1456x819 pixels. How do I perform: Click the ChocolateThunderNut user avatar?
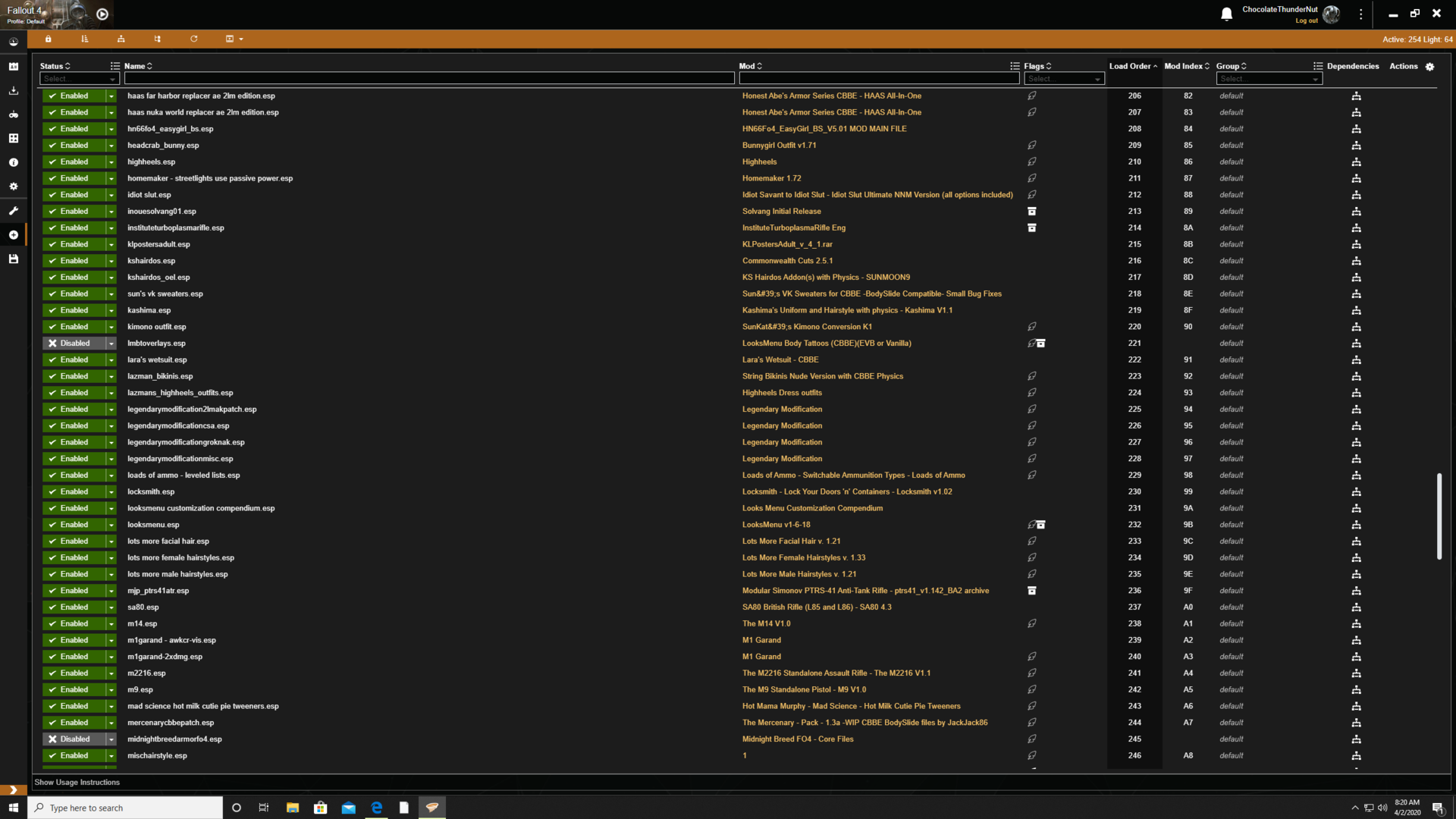pyautogui.click(x=1331, y=14)
